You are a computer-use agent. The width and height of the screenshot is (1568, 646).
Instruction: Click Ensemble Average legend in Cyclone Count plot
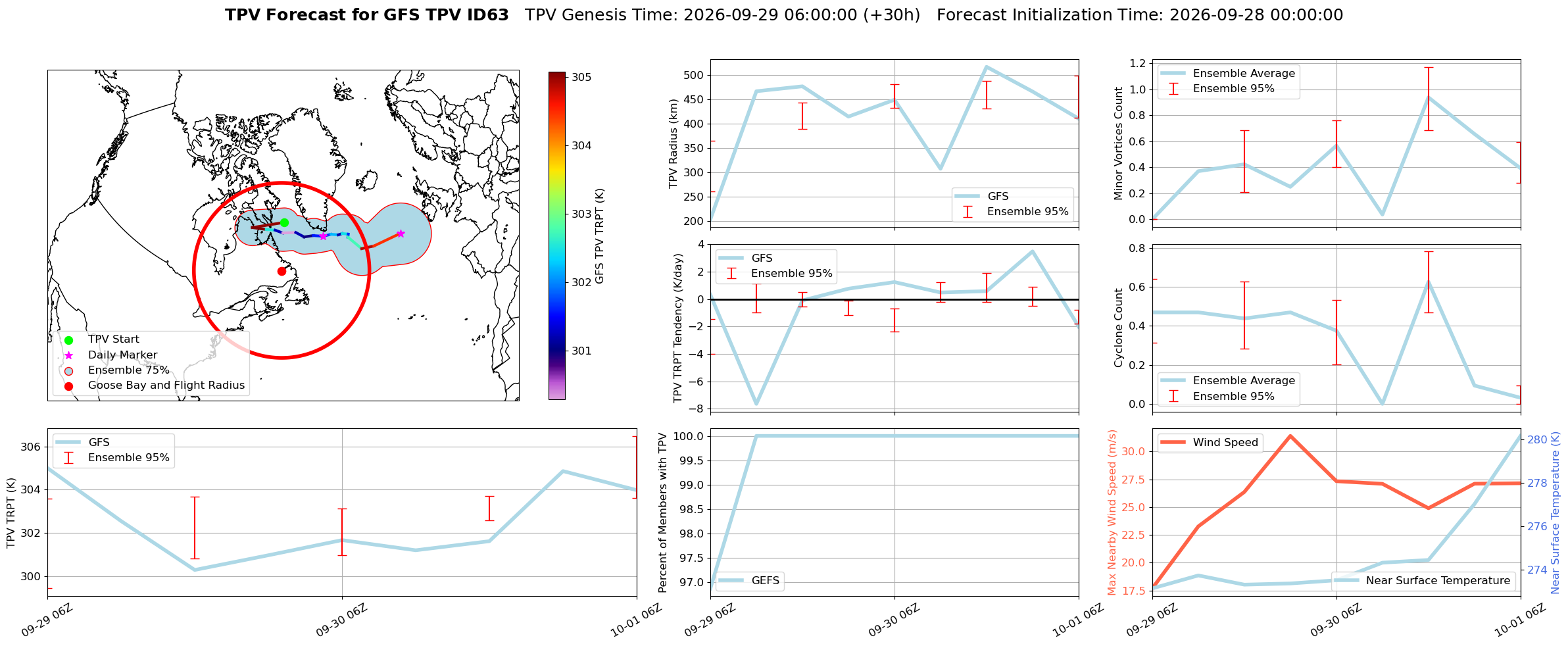[x=1227, y=381]
